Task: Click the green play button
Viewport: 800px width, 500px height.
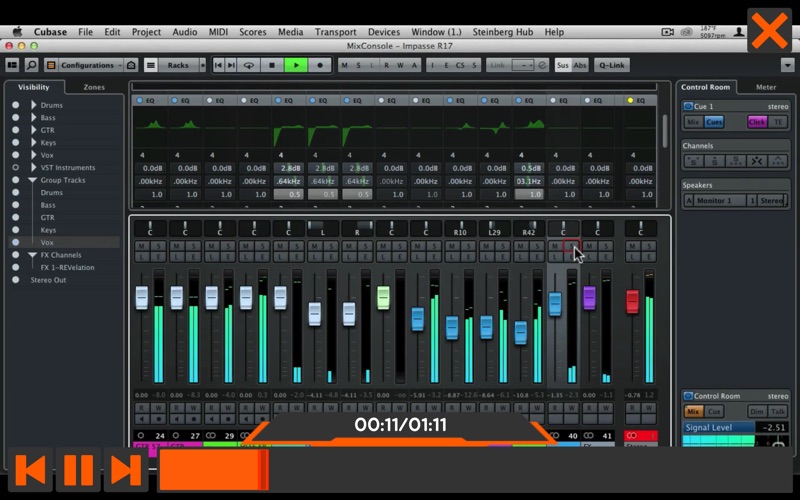Action: 296,65
